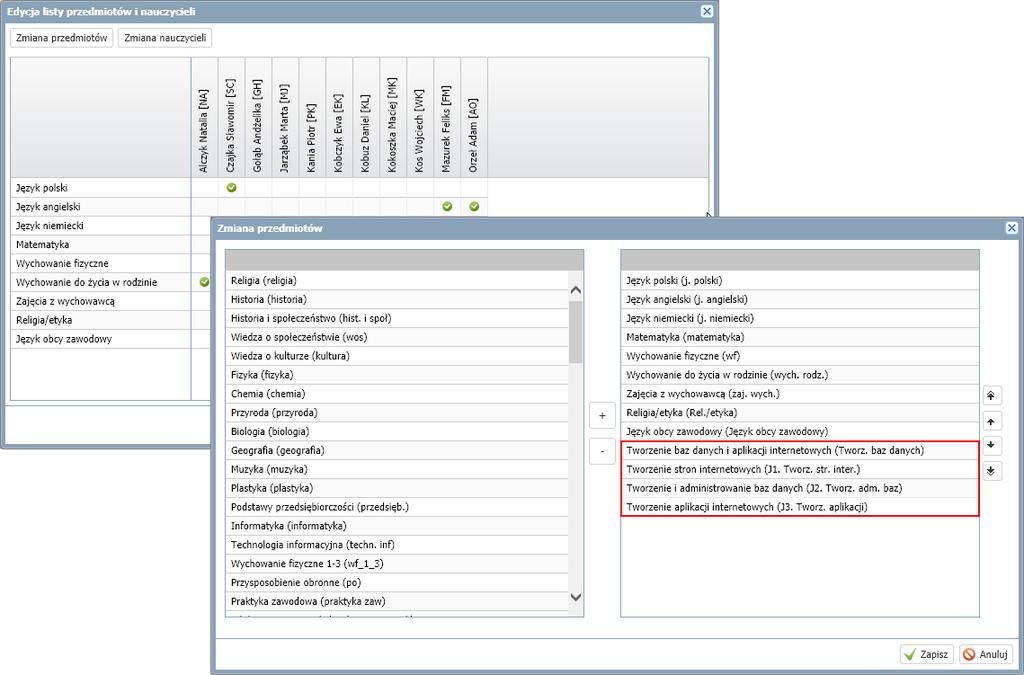Select Historia i społeczeństwo (hist. i społ)
The width and height of the screenshot is (1024, 675).
(x=397, y=319)
